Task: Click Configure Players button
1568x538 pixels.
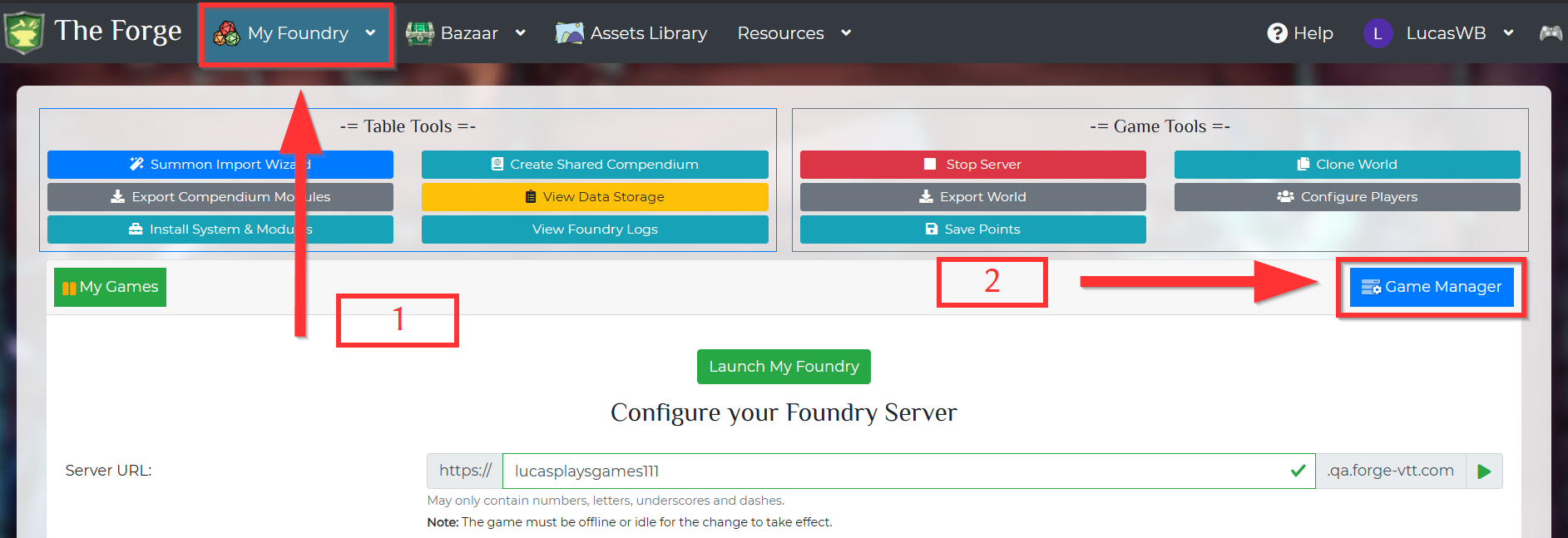Action: tap(1348, 197)
